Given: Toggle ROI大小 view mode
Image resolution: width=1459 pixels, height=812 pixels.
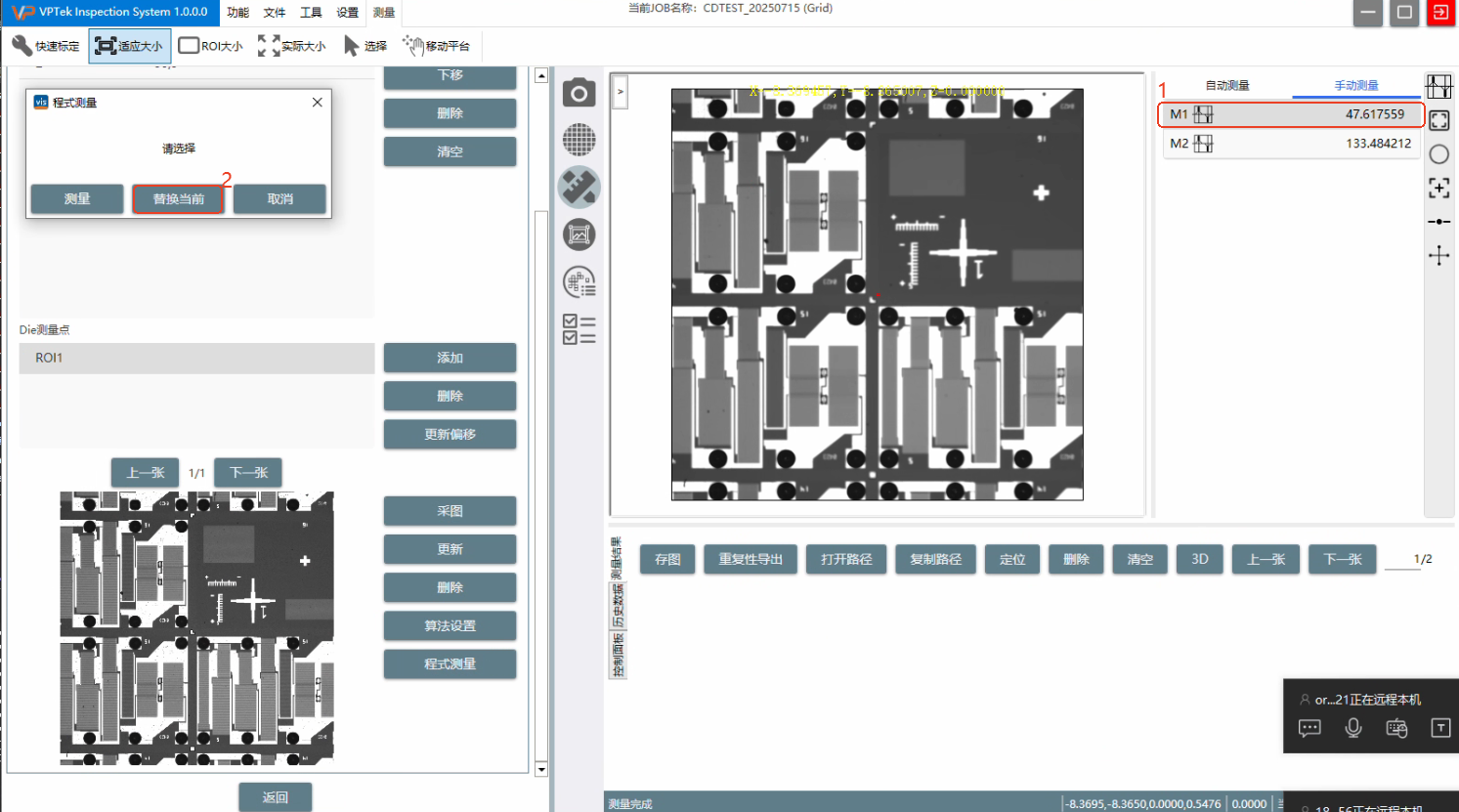Looking at the screenshot, I should pos(211,46).
